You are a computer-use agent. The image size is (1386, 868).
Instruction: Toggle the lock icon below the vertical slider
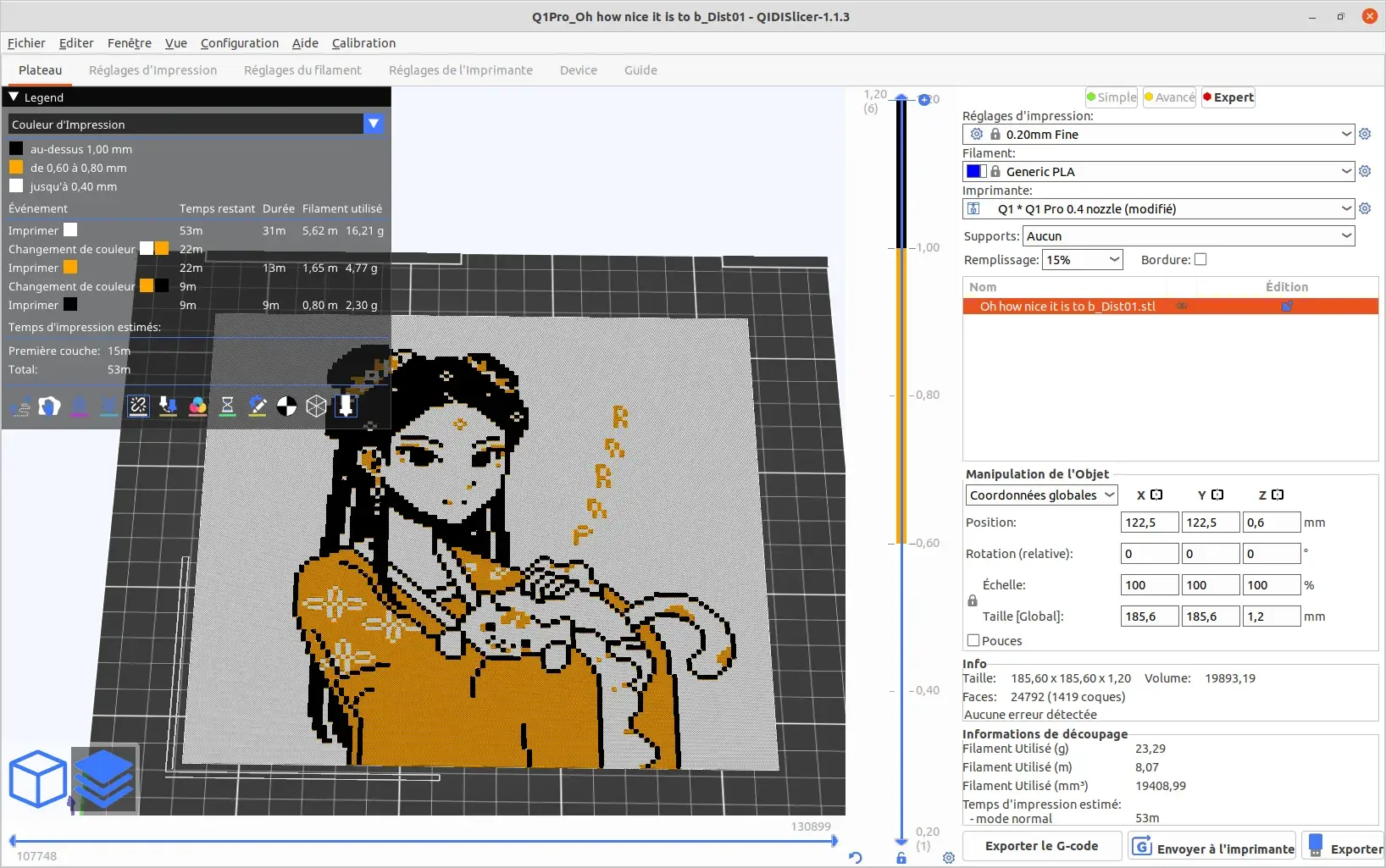click(x=901, y=858)
